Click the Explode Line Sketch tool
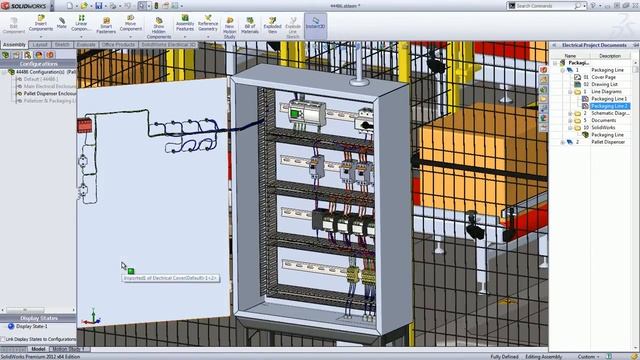The width and height of the screenshot is (640, 360). click(293, 28)
